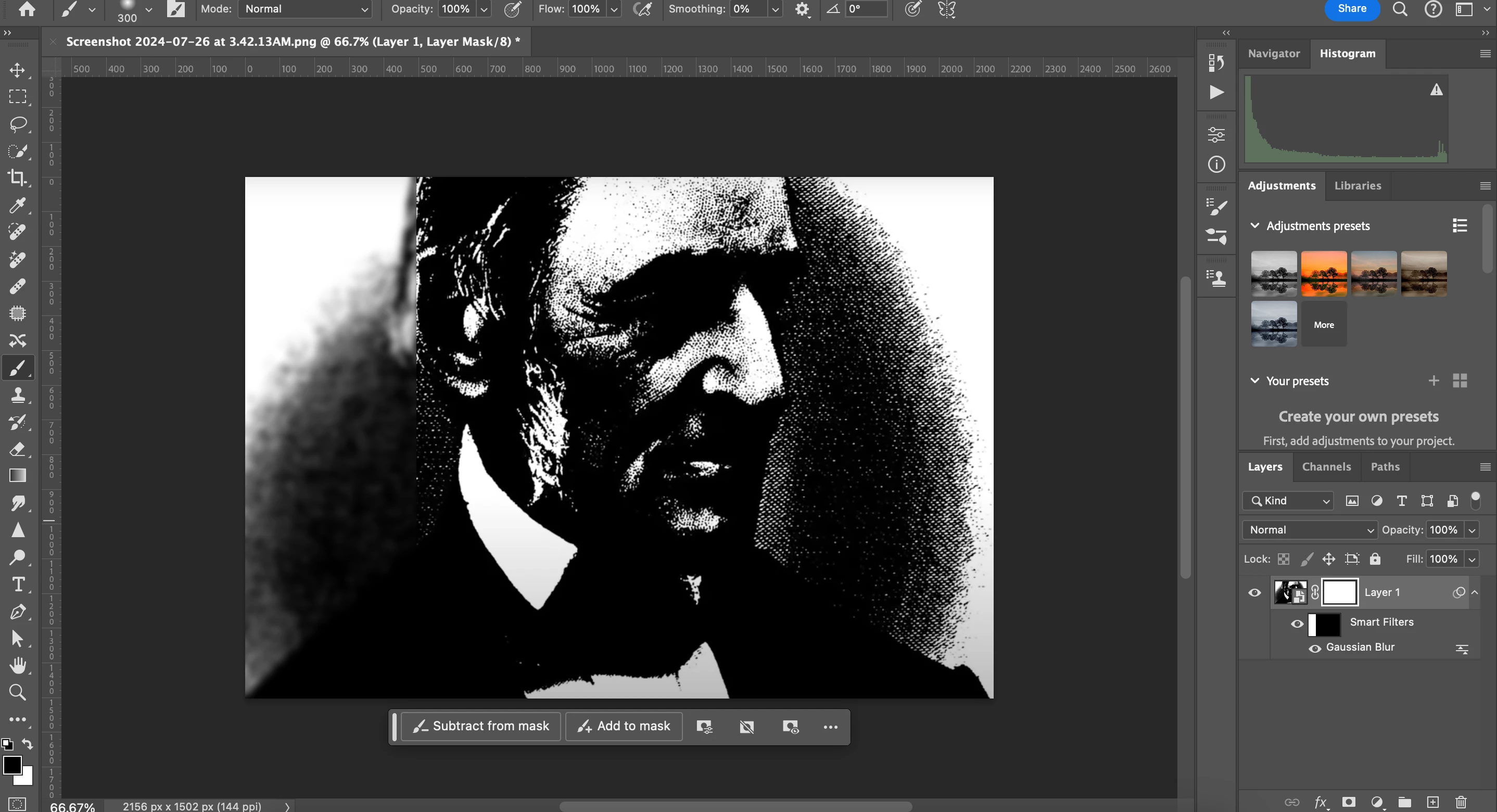Hide Layer 1 using eye icon

[1254, 593]
